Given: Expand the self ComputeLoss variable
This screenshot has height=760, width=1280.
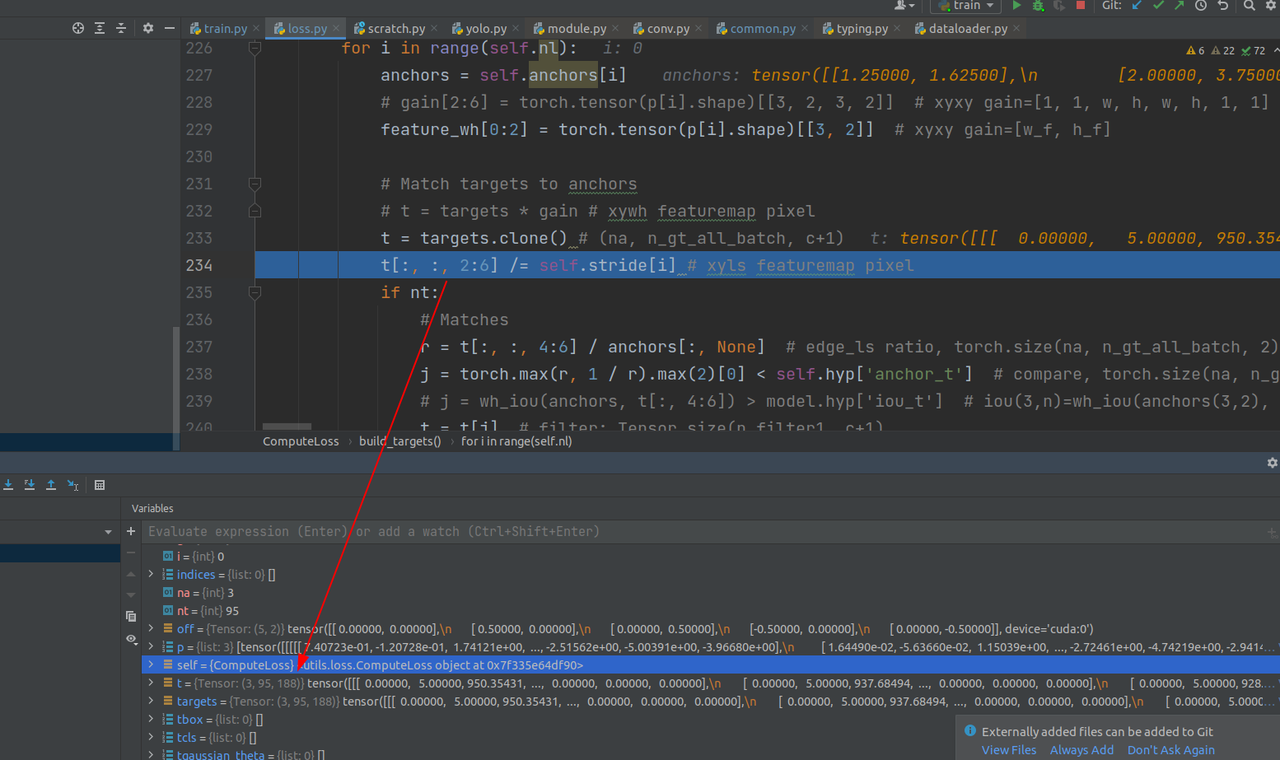Looking at the screenshot, I should click(151, 665).
